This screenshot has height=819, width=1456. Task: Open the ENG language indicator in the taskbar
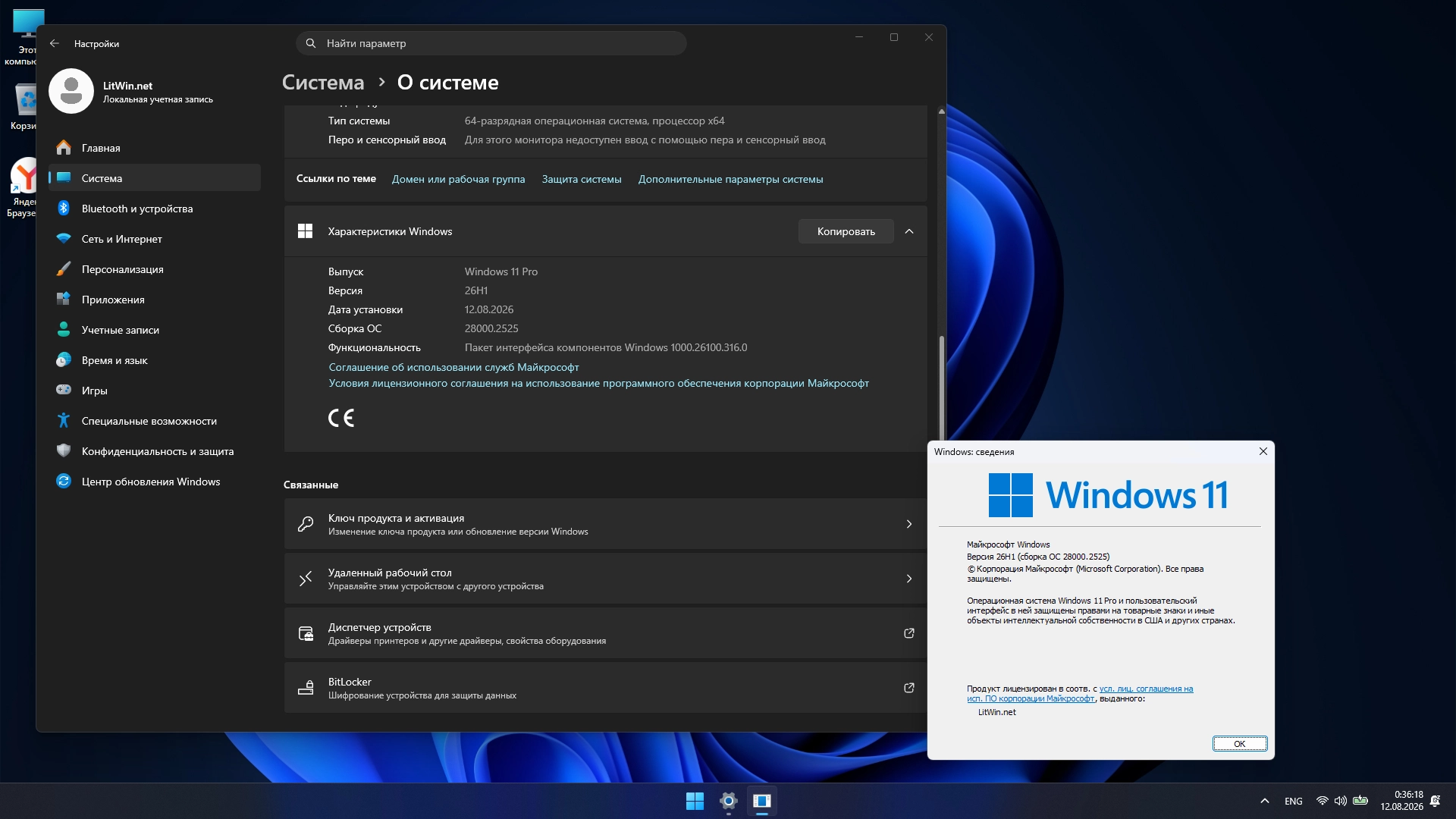[1294, 801]
